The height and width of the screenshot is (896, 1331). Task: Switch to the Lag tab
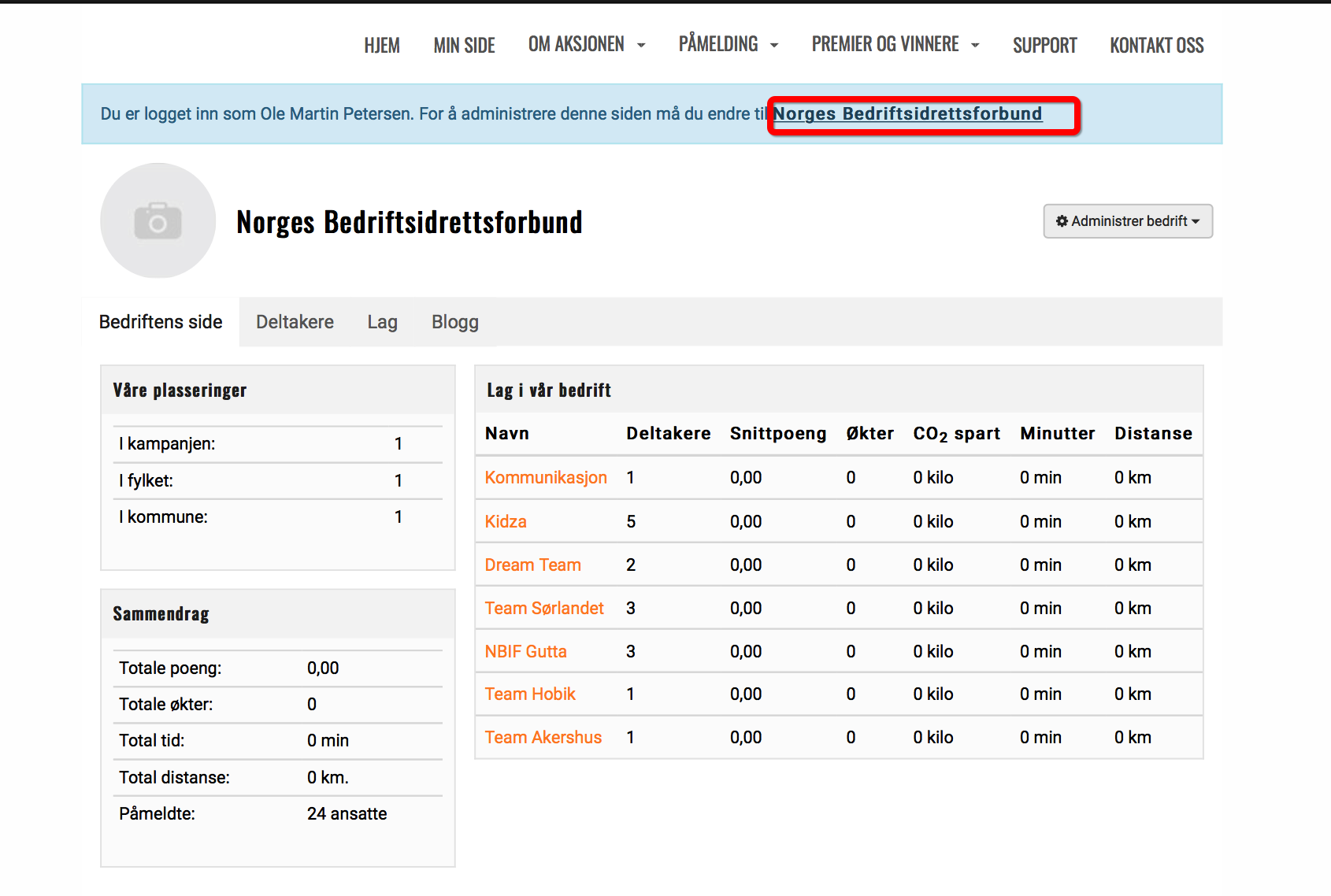pos(382,322)
